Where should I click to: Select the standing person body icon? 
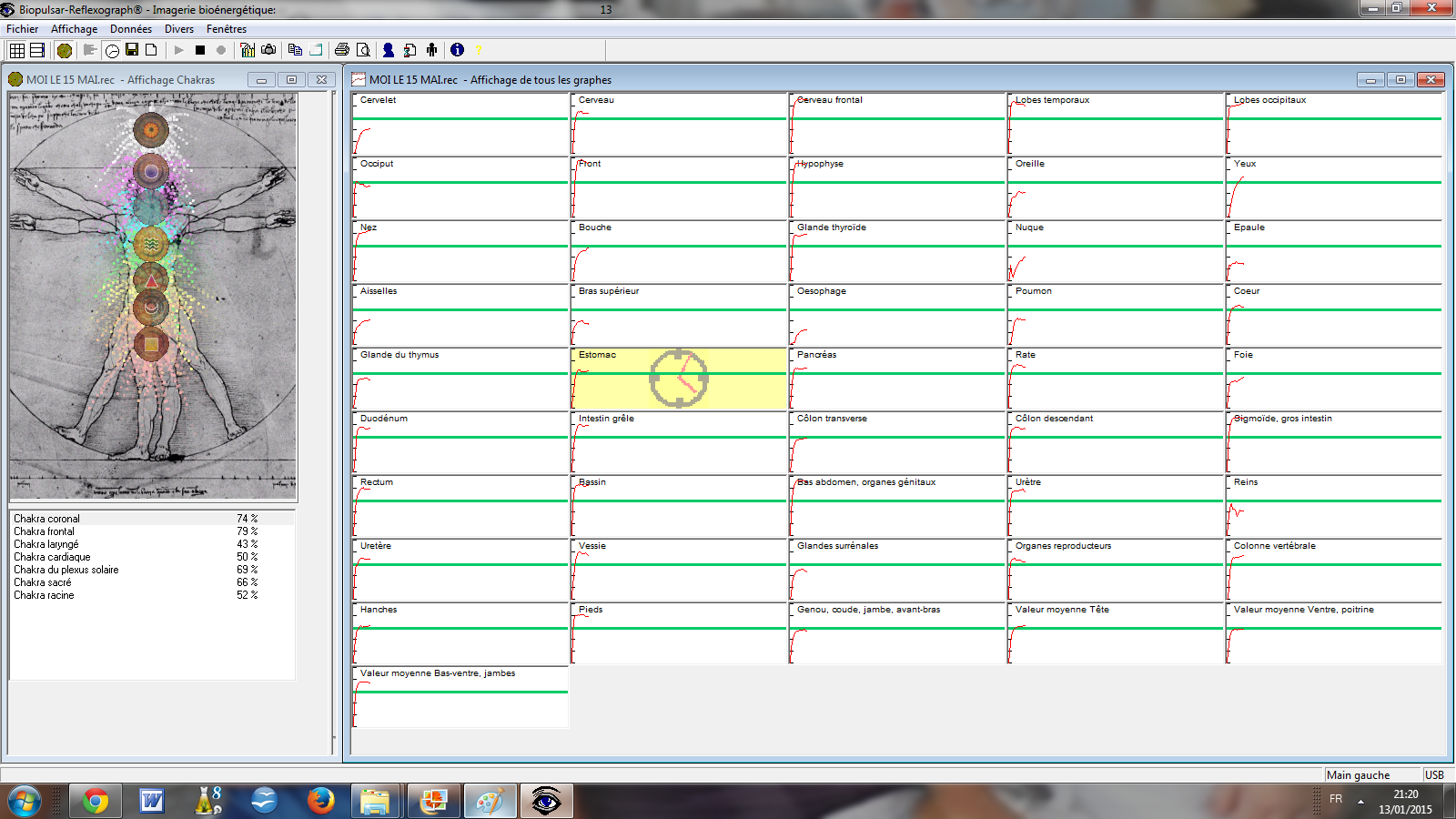431,50
